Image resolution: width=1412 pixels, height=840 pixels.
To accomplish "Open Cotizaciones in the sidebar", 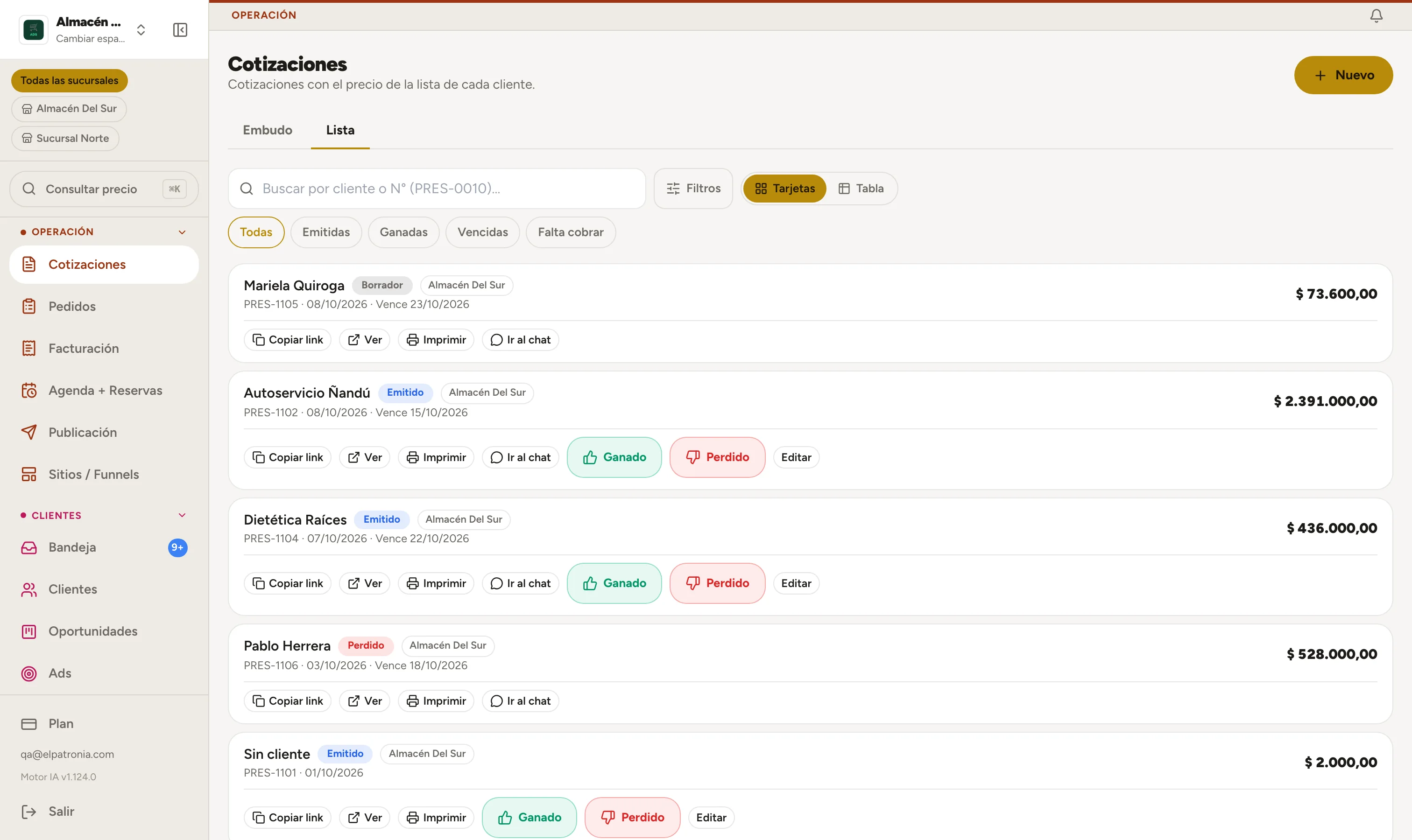I will tap(104, 264).
